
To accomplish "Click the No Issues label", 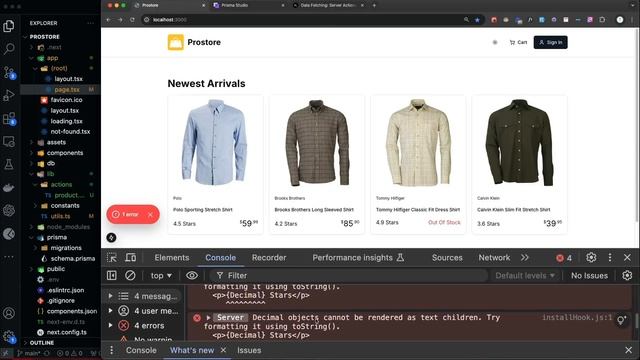I will [589, 276].
